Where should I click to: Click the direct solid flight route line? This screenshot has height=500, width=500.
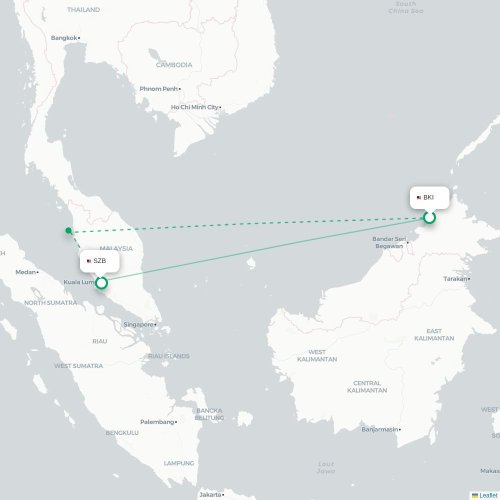pos(265,250)
